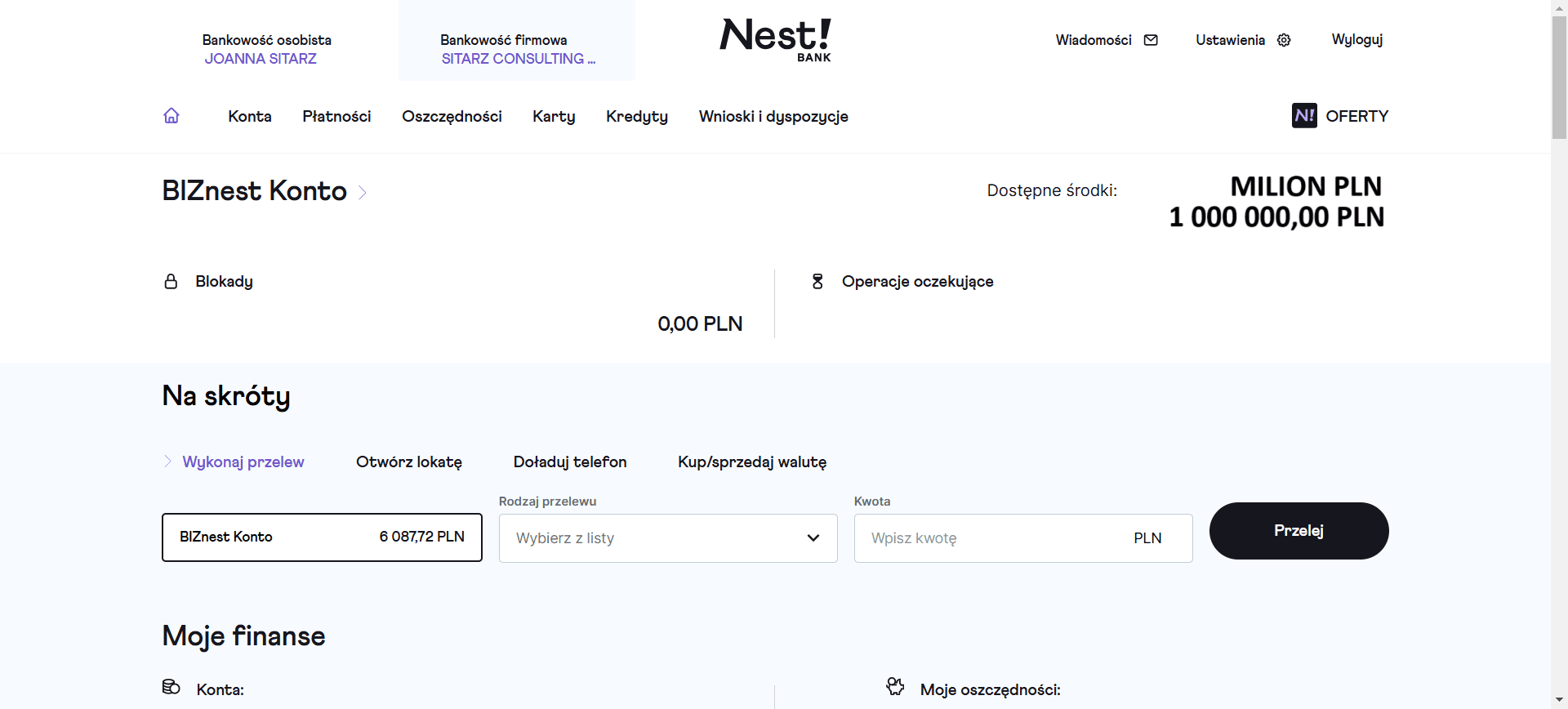
Task: Select the Otwórz lokatę shortcut tab
Action: 409,462
